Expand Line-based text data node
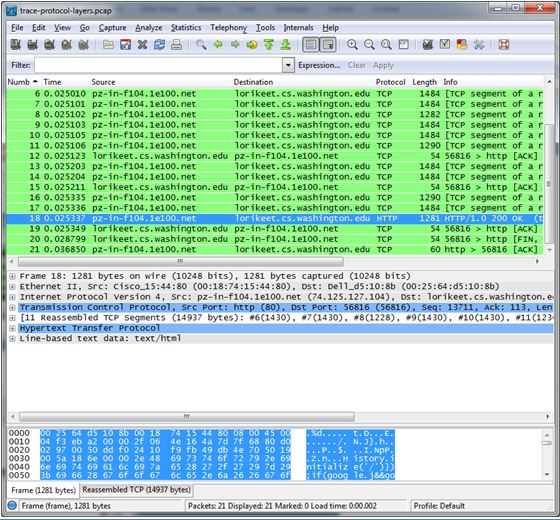Screen dimensions: 560x520 coord(12,339)
